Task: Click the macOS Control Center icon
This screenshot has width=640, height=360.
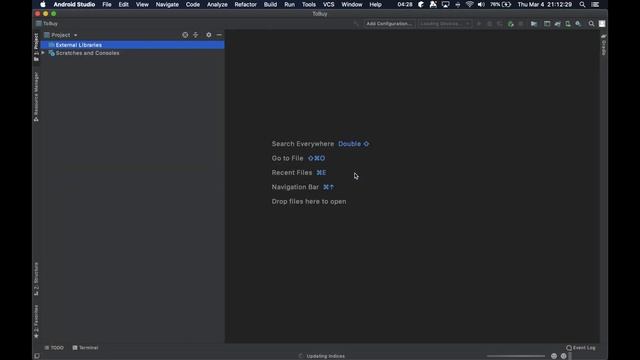Action: [596, 4]
